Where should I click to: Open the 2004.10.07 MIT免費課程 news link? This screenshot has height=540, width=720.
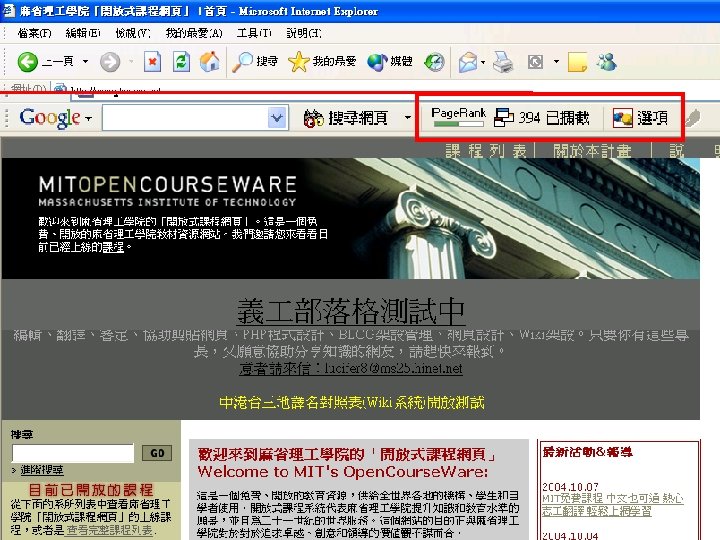(613, 505)
